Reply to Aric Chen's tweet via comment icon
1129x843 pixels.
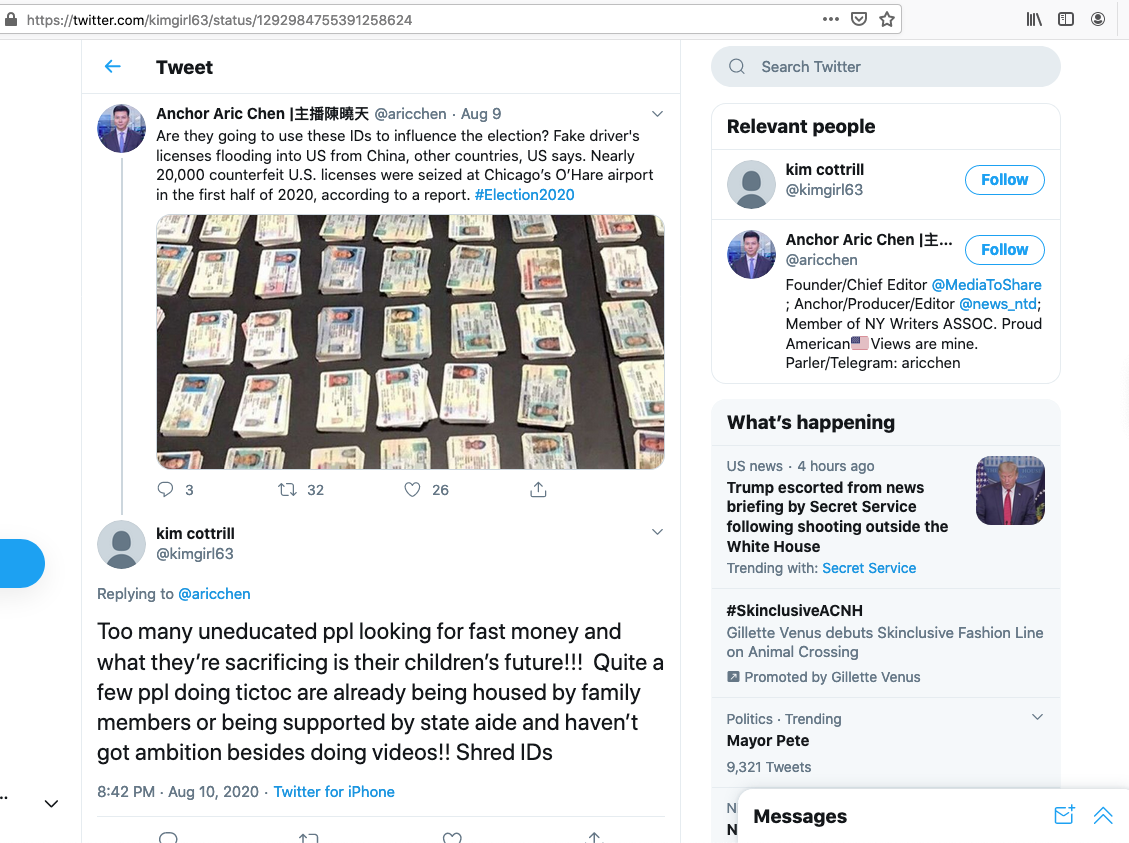click(x=166, y=490)
